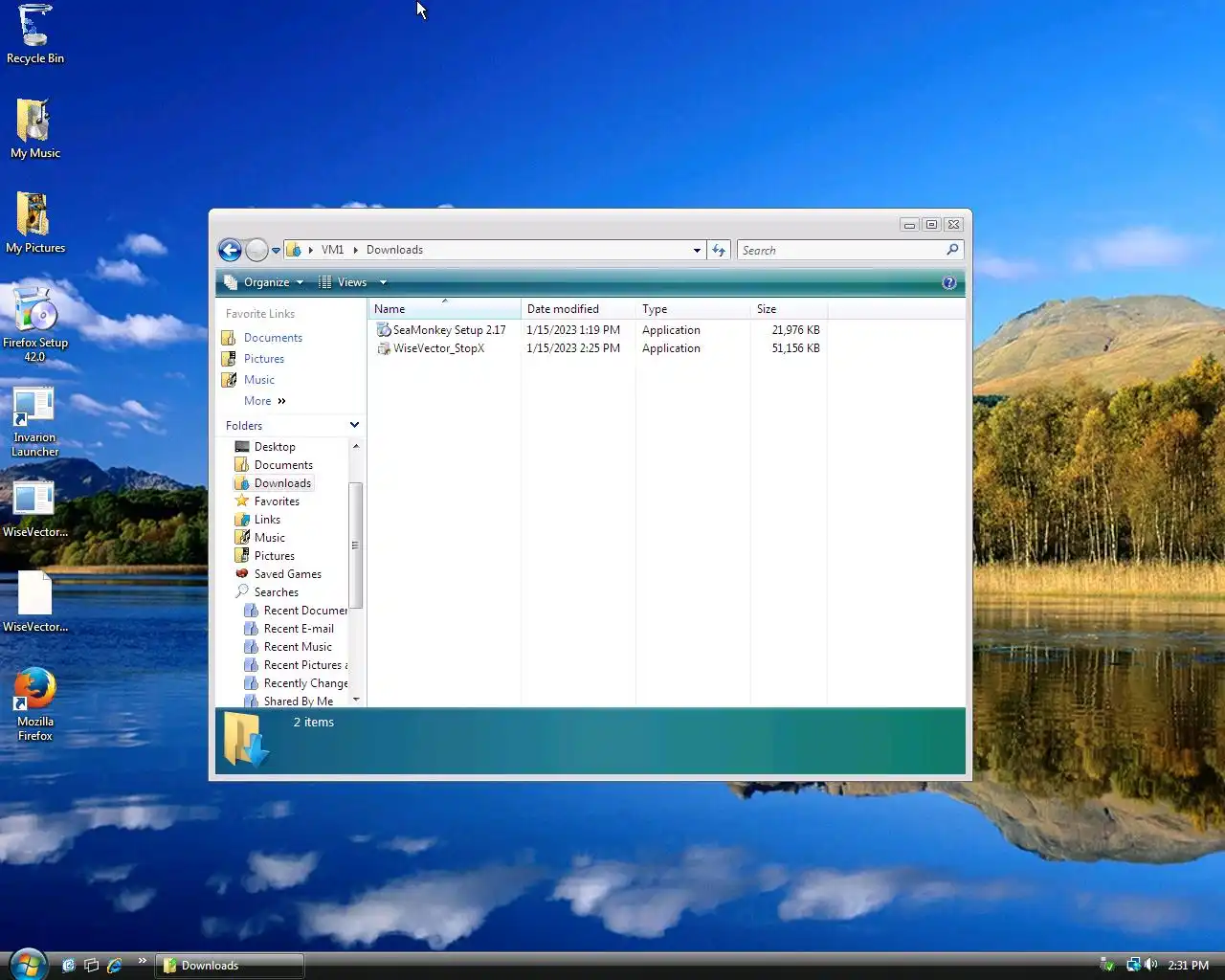Screen dimensions: 1225x980
Task: Select Downloads in the Folders tree
Action: point(282,483)
